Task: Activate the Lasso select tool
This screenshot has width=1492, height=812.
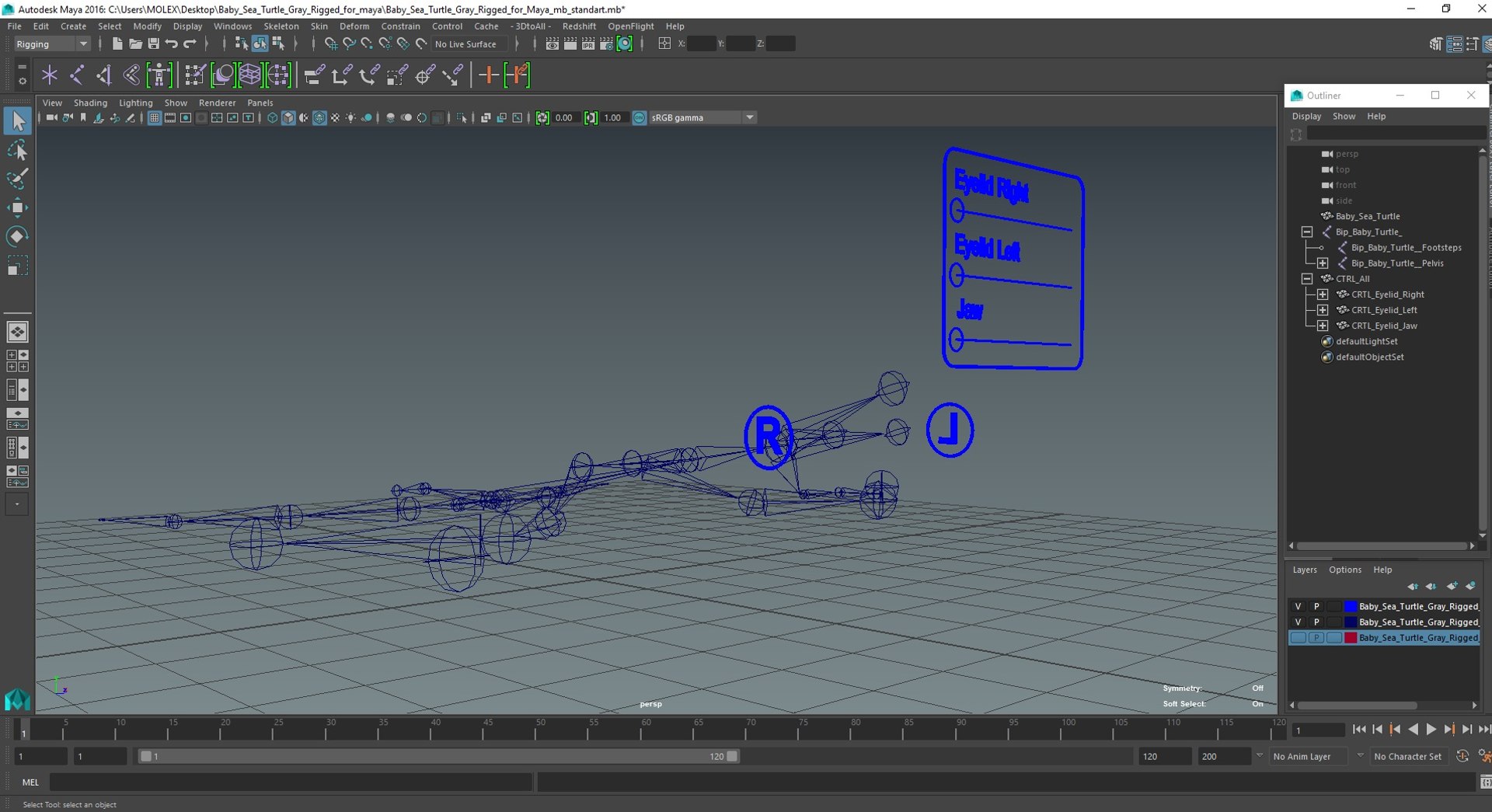Action: (17, 150)
